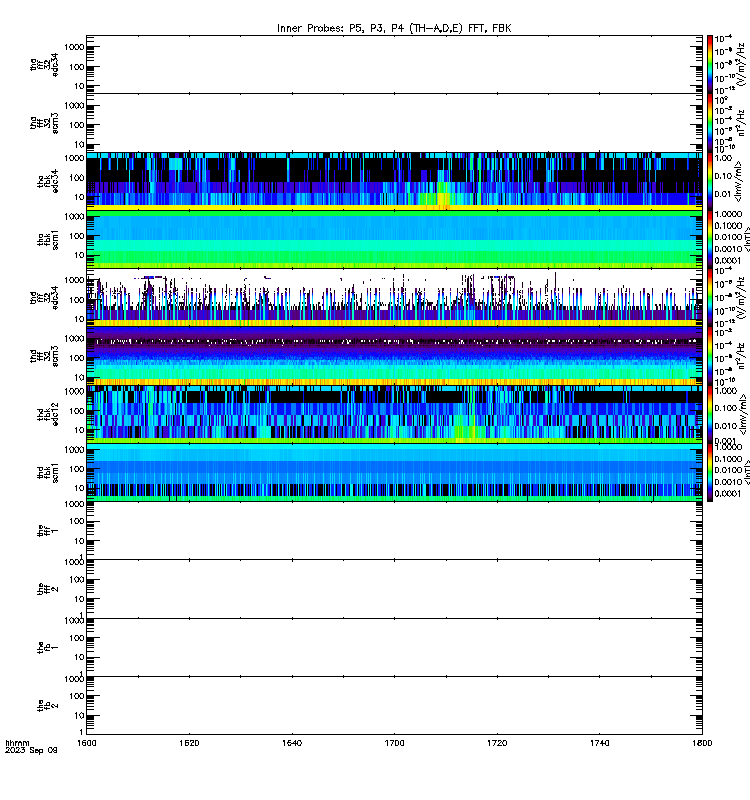
Task: Click the 'the fff 2' axis label
Action: (x=48, y=589)
